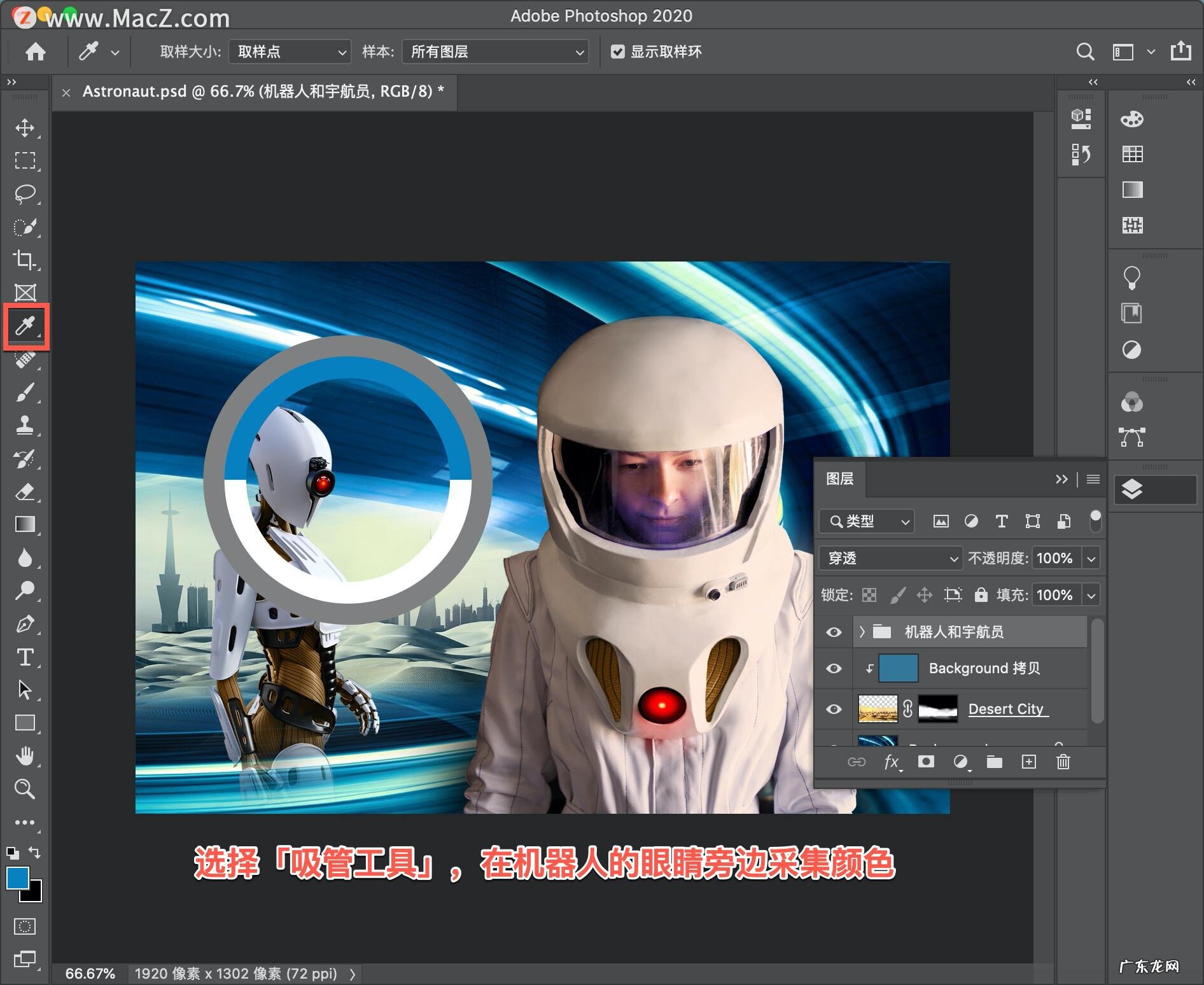Open the 取样大小 dropdown
Viewport: 1204px width, 985px height.
tap(290, 52)
